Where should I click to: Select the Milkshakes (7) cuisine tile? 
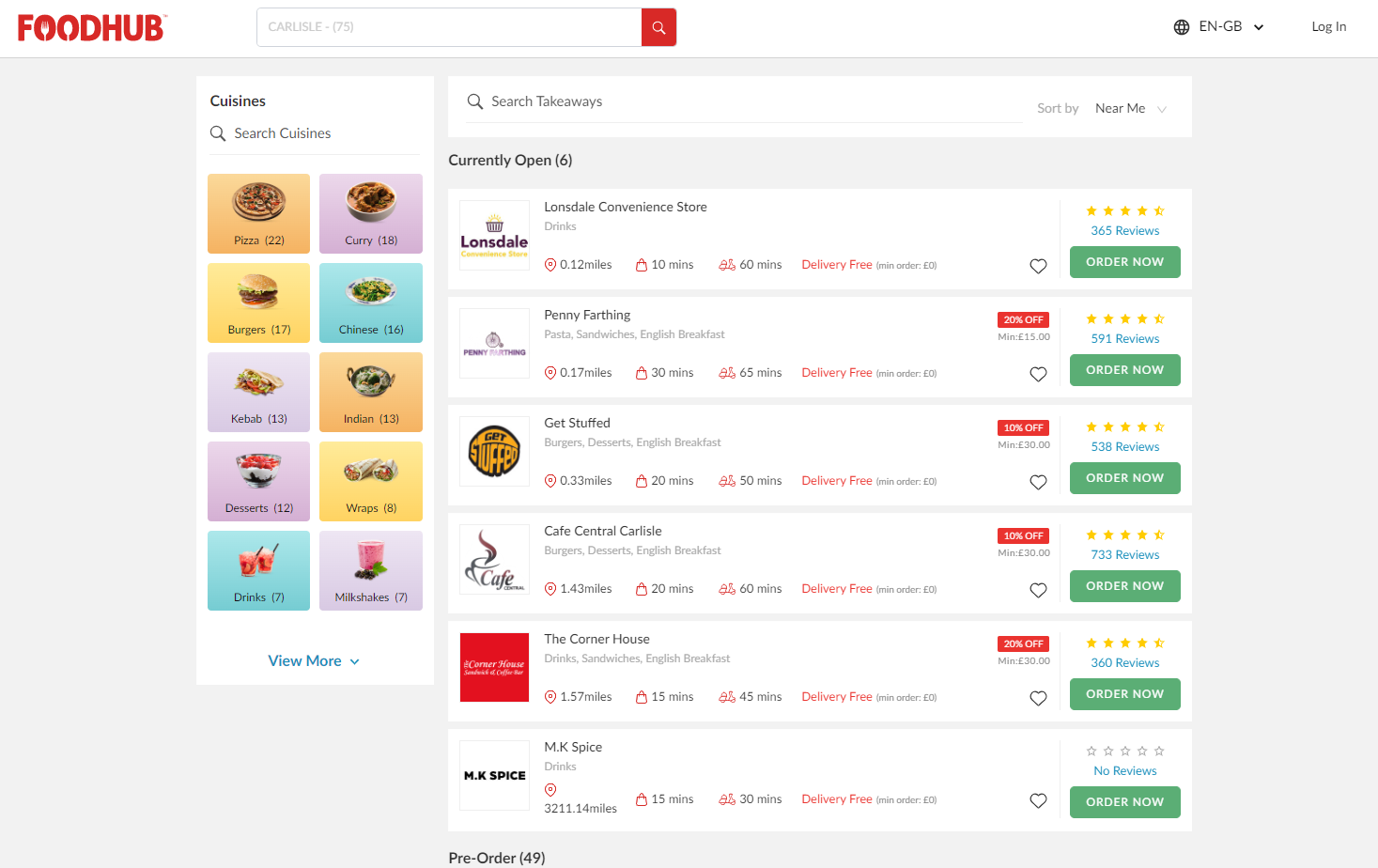click(371, 570)
